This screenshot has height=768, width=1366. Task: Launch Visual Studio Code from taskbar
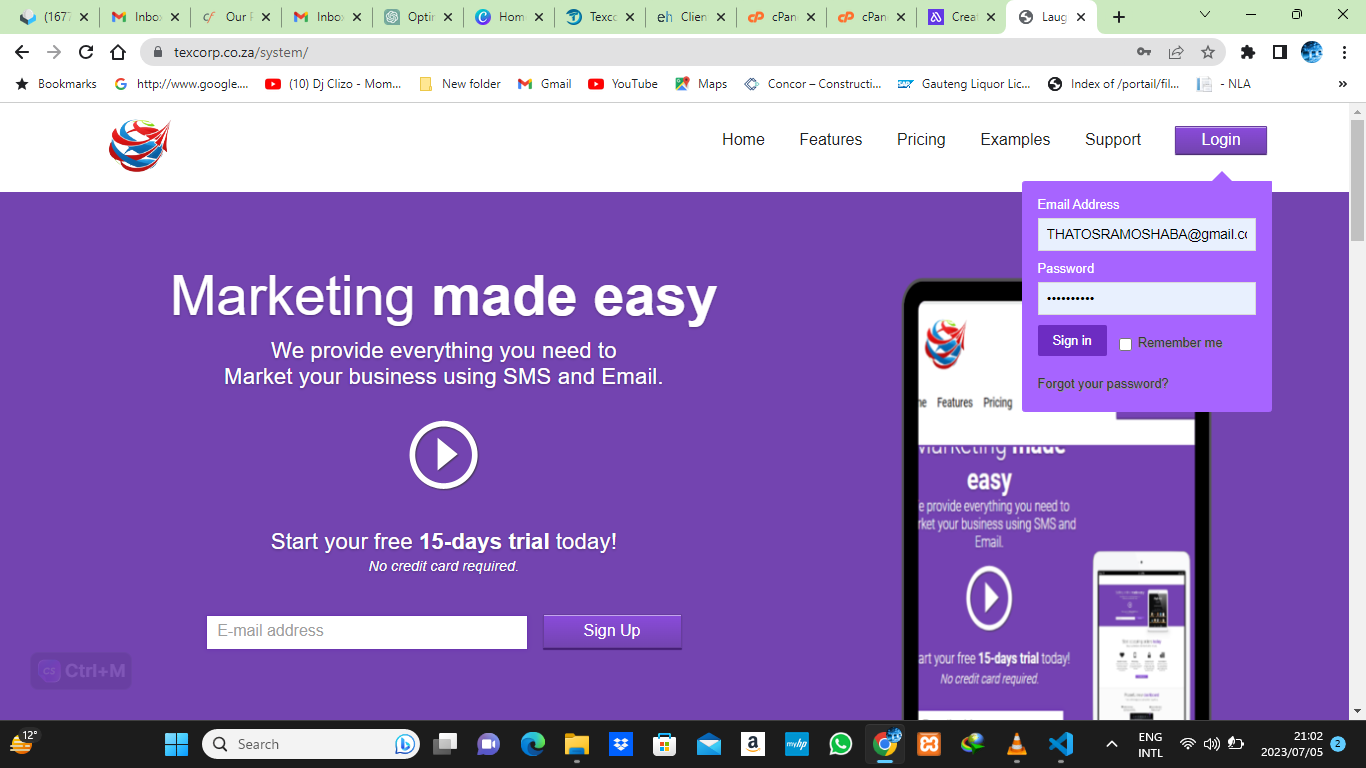coord(1060,744)
